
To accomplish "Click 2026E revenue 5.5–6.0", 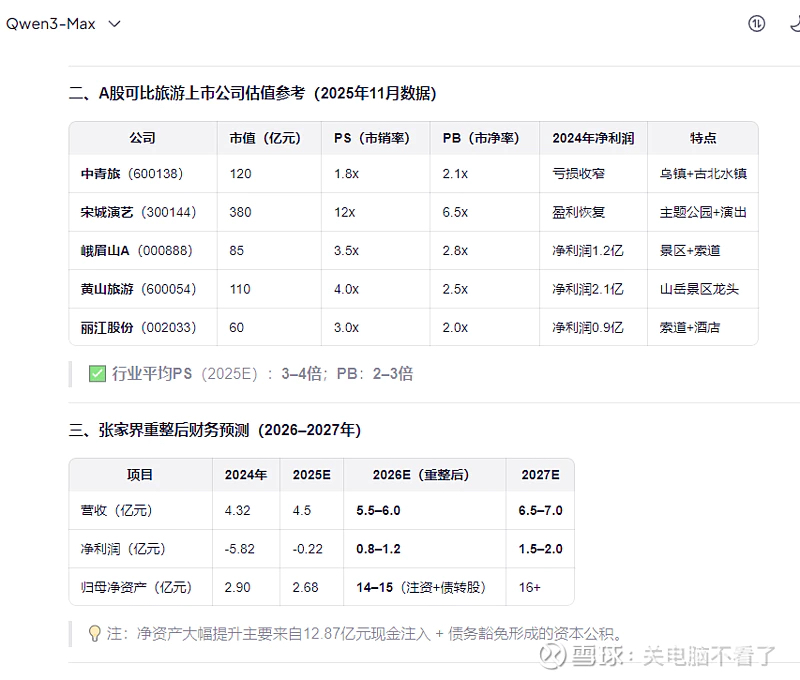I will [378, 511].
